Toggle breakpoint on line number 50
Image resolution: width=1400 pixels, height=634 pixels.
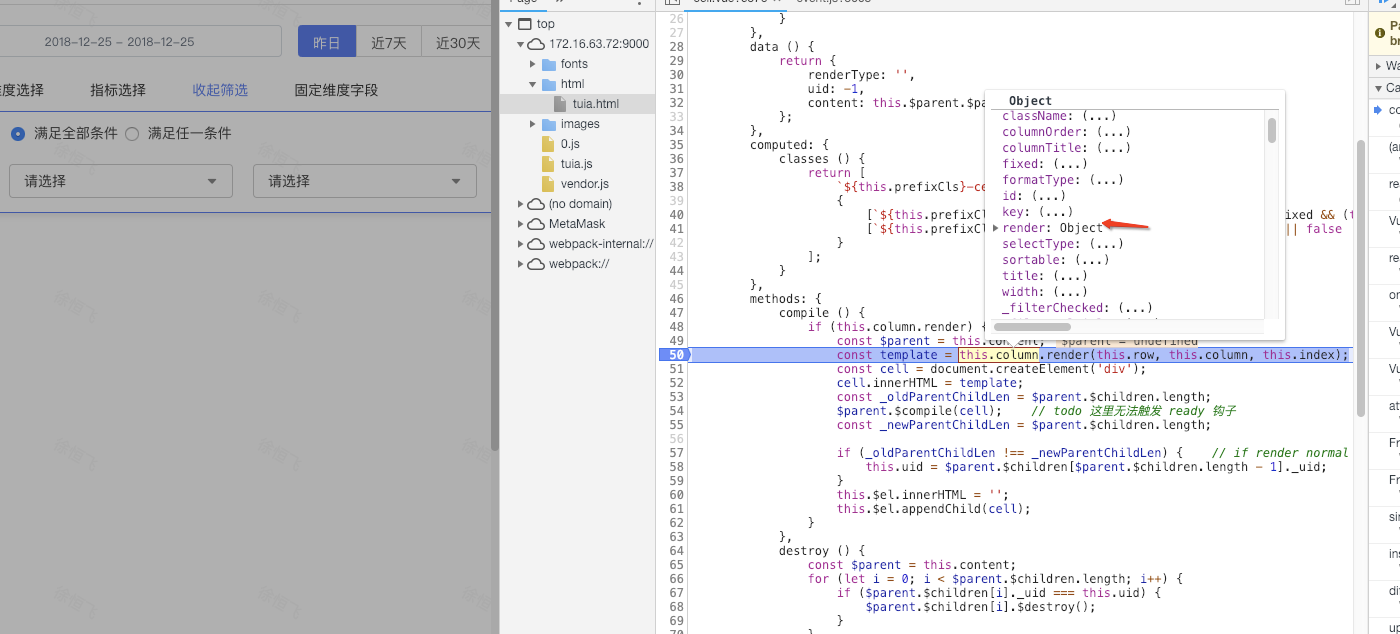[x=675, y=355]
